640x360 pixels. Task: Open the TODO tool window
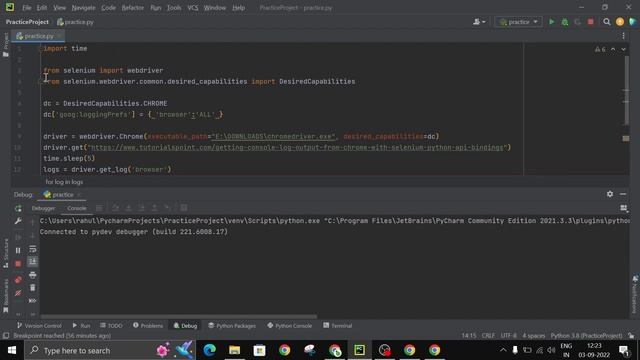click(111, 326)
